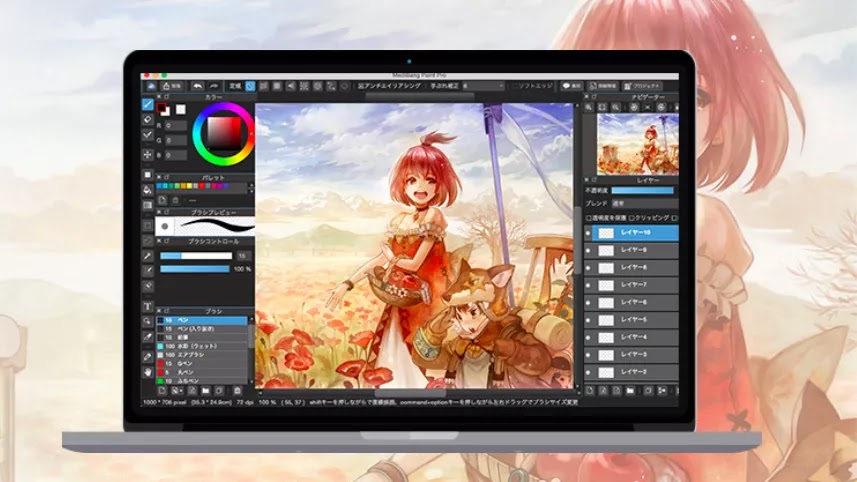Hide レイヤー2 using its visibility dot
Image resolution: width=857 pixels, height=482 pixels.
pyautogui.click(x=588, y=372)
